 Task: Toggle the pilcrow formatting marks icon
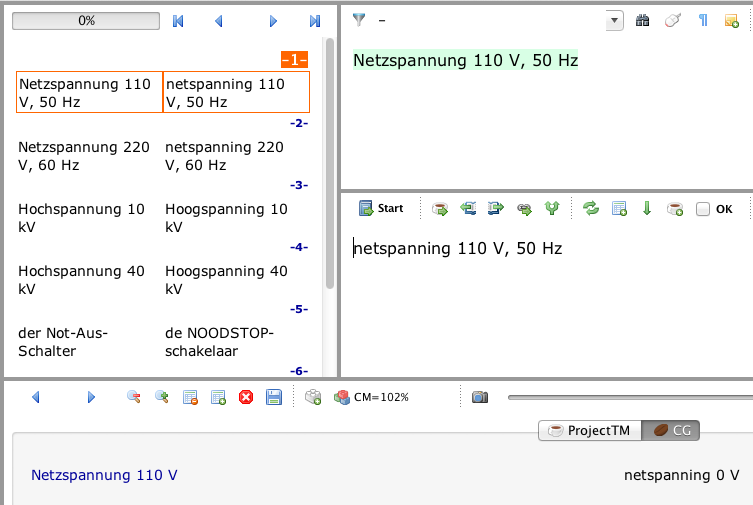click(x=702, y=21)
